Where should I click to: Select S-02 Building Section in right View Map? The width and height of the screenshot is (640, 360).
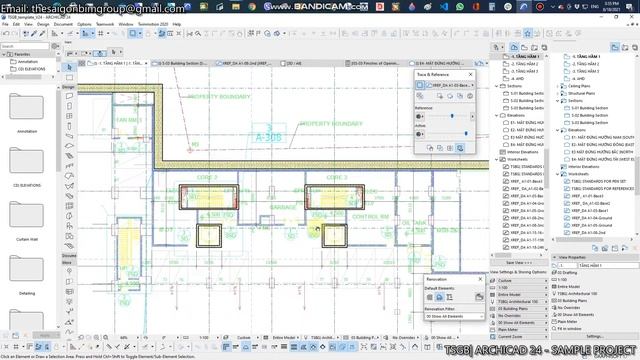[590, 116]
